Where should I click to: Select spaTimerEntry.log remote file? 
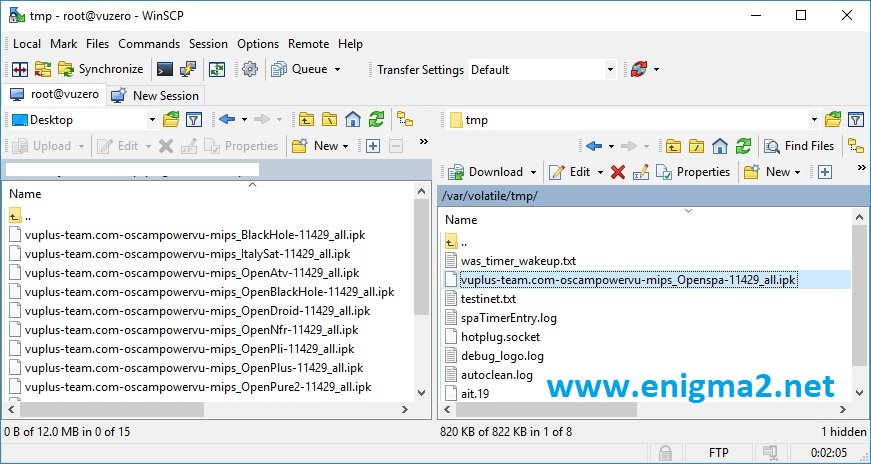(x=508, y=318)
